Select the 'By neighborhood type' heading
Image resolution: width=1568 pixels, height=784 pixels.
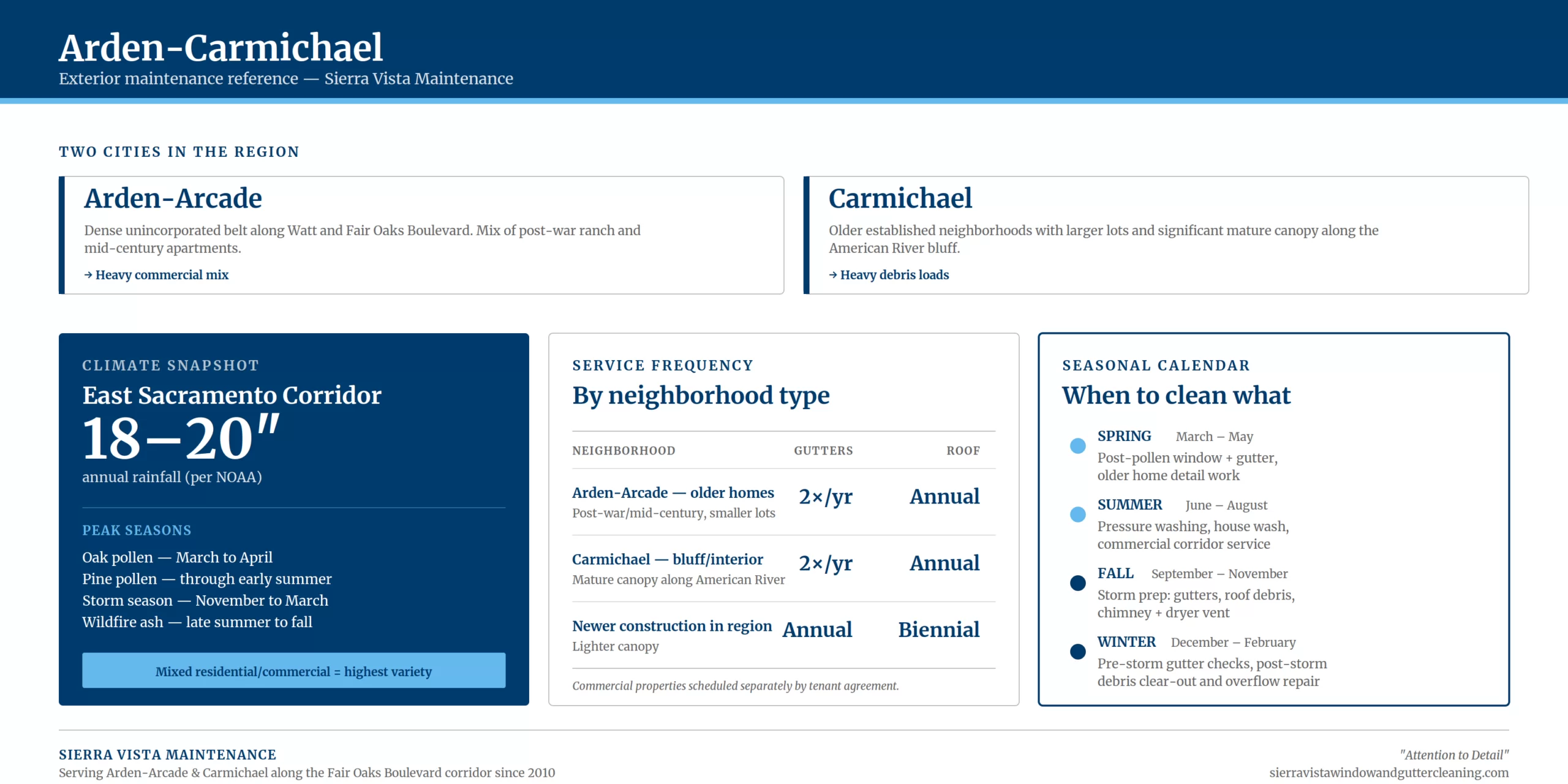point(701,396)
